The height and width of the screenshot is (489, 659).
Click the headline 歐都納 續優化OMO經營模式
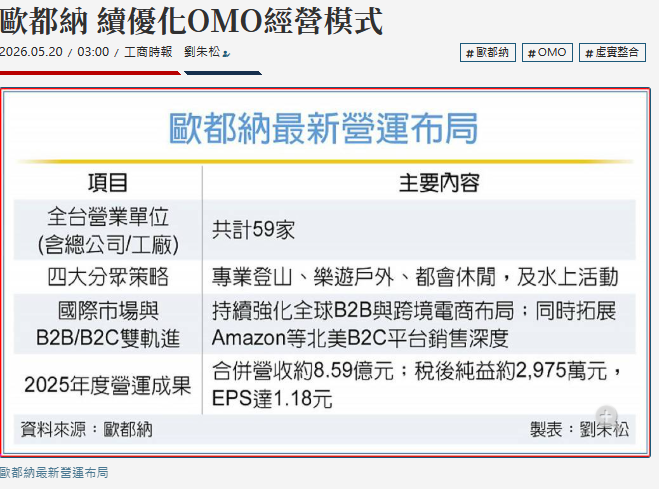[x=191, y=21]
